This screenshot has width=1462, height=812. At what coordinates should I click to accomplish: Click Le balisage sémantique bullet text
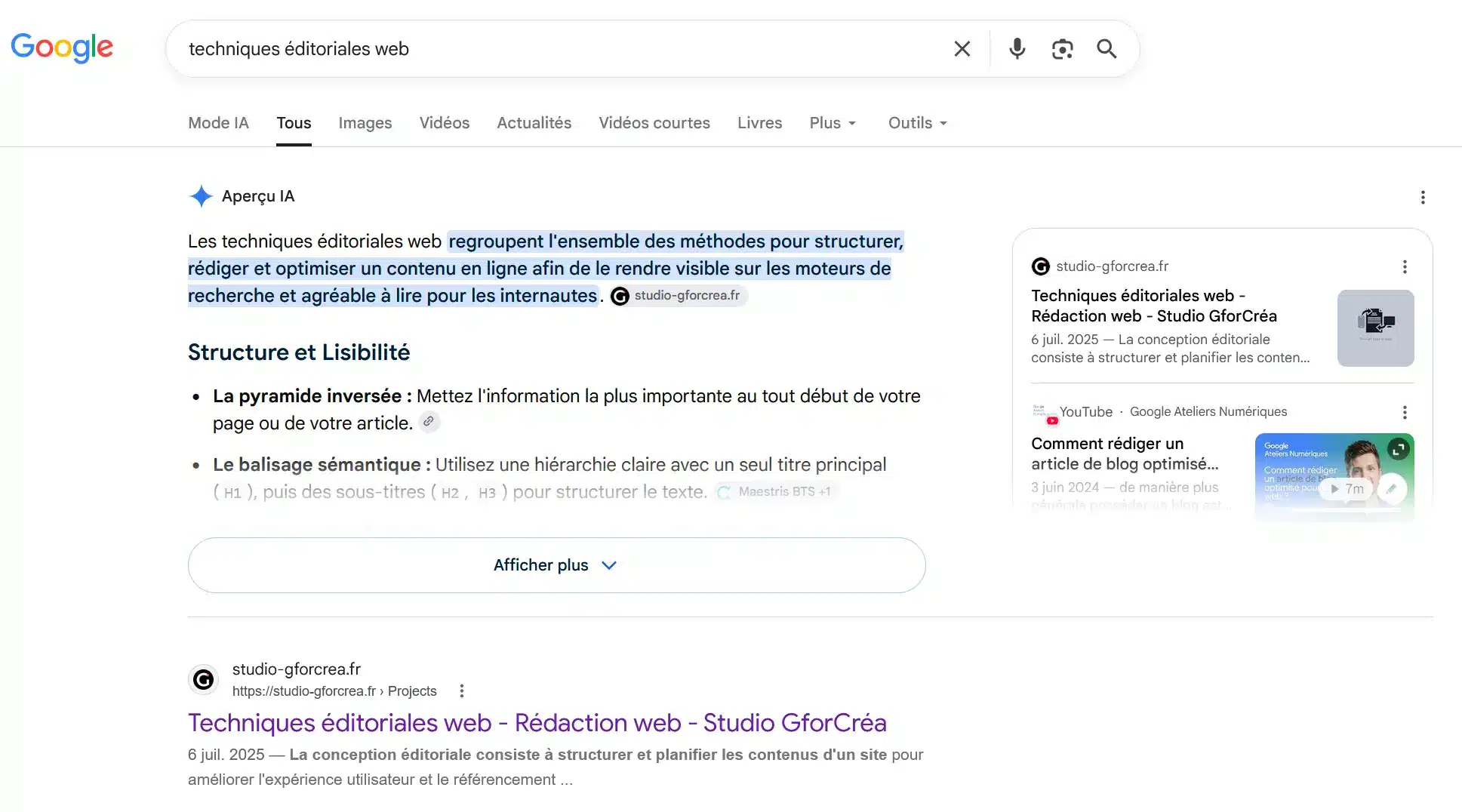coord(549,478)
